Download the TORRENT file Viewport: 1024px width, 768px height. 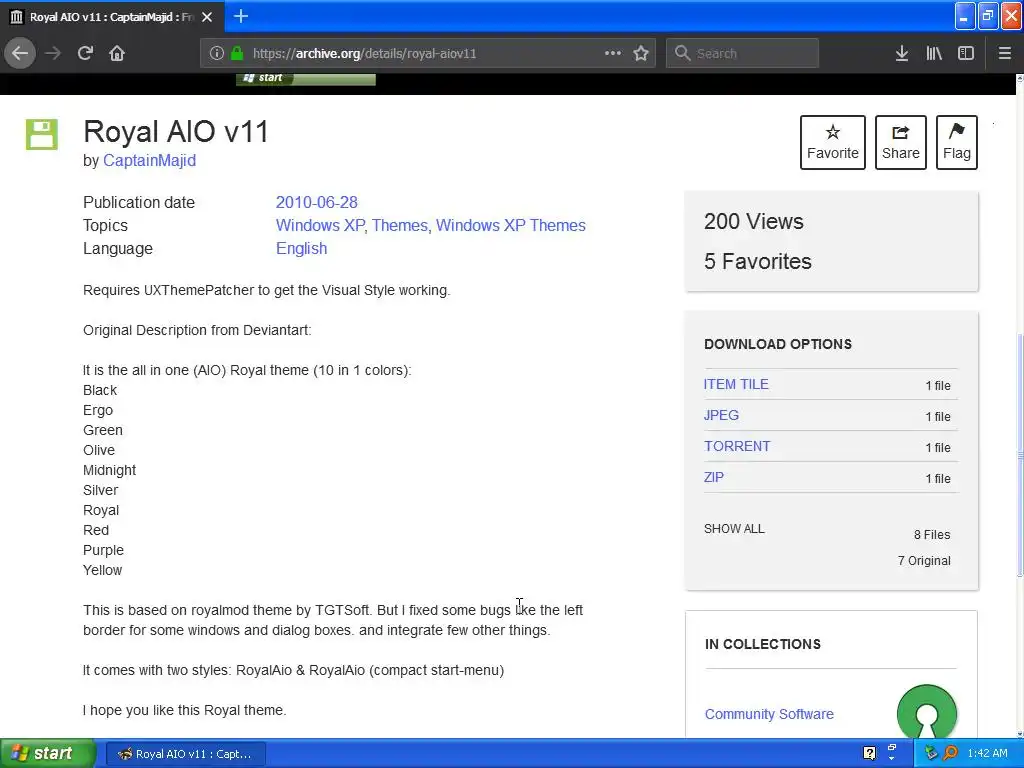coord(737,447)
